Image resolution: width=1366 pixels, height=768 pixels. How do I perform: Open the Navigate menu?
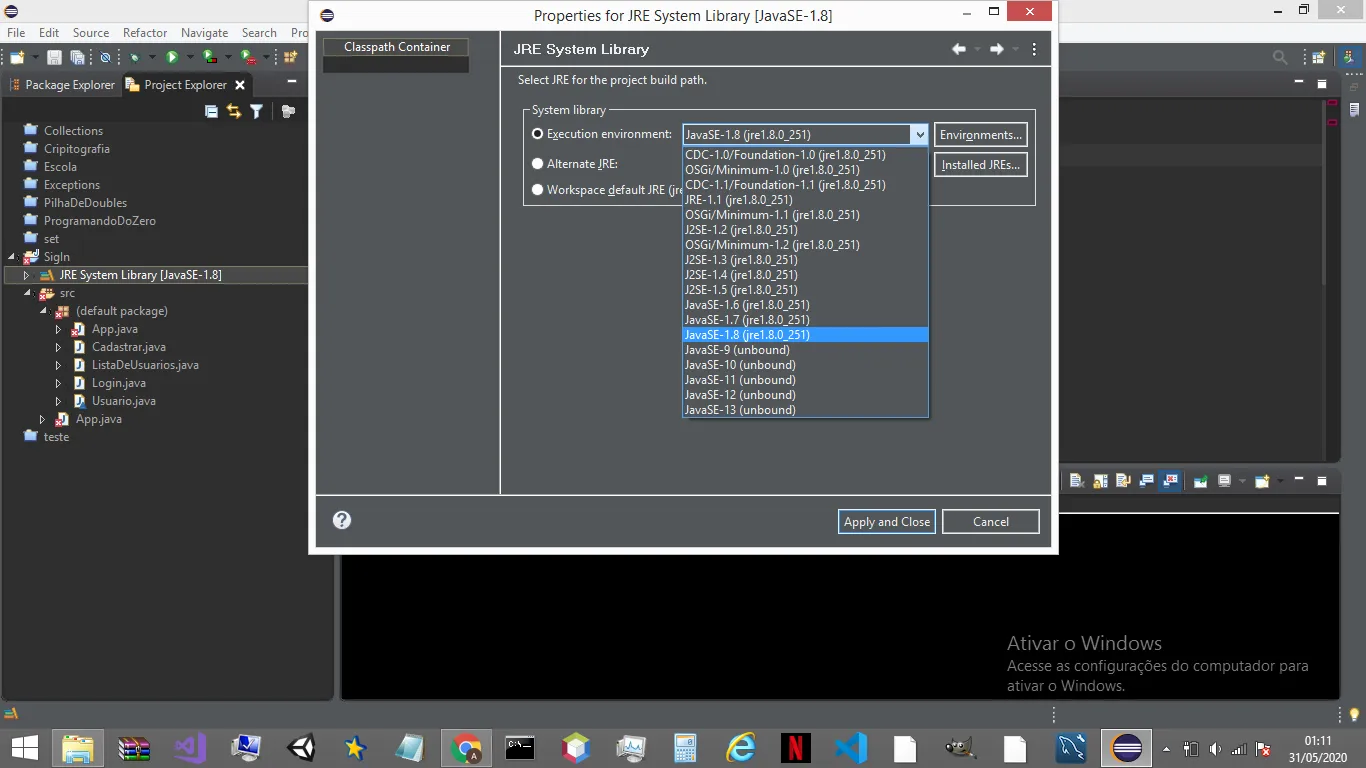(204, 33)
